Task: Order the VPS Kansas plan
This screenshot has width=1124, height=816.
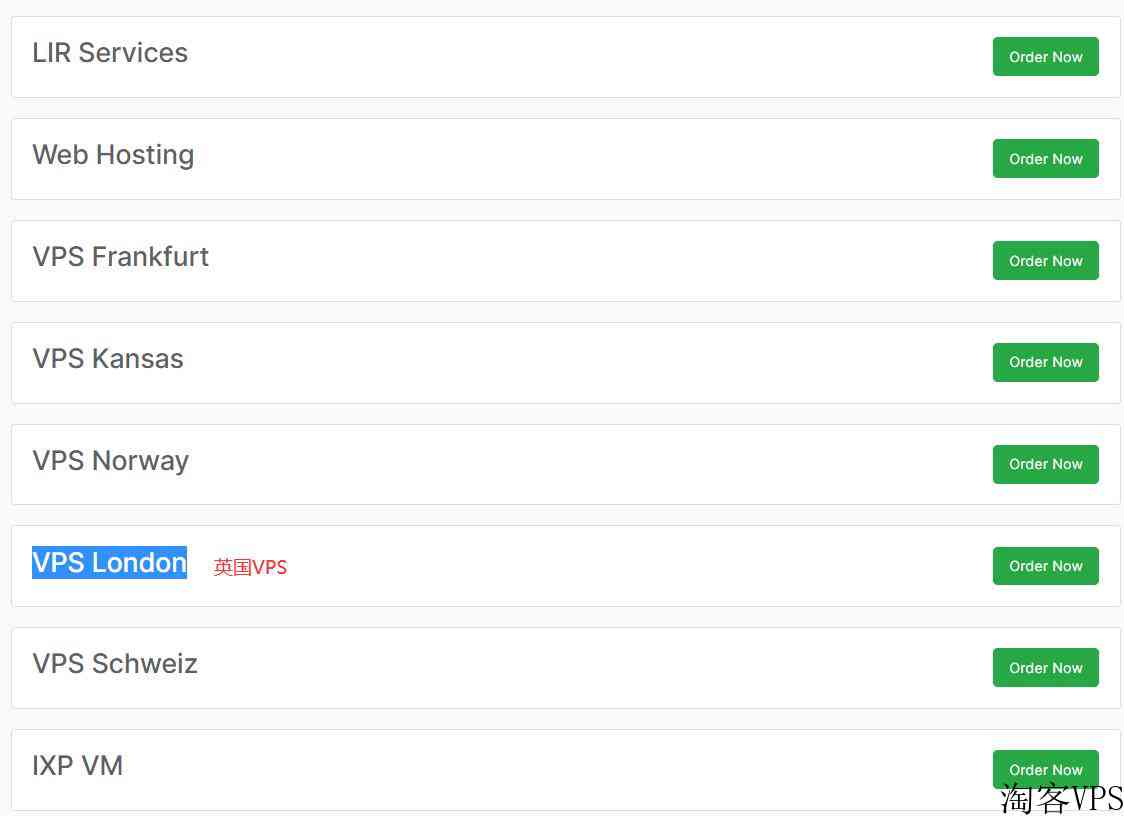Action: (x=1045, y=362)
